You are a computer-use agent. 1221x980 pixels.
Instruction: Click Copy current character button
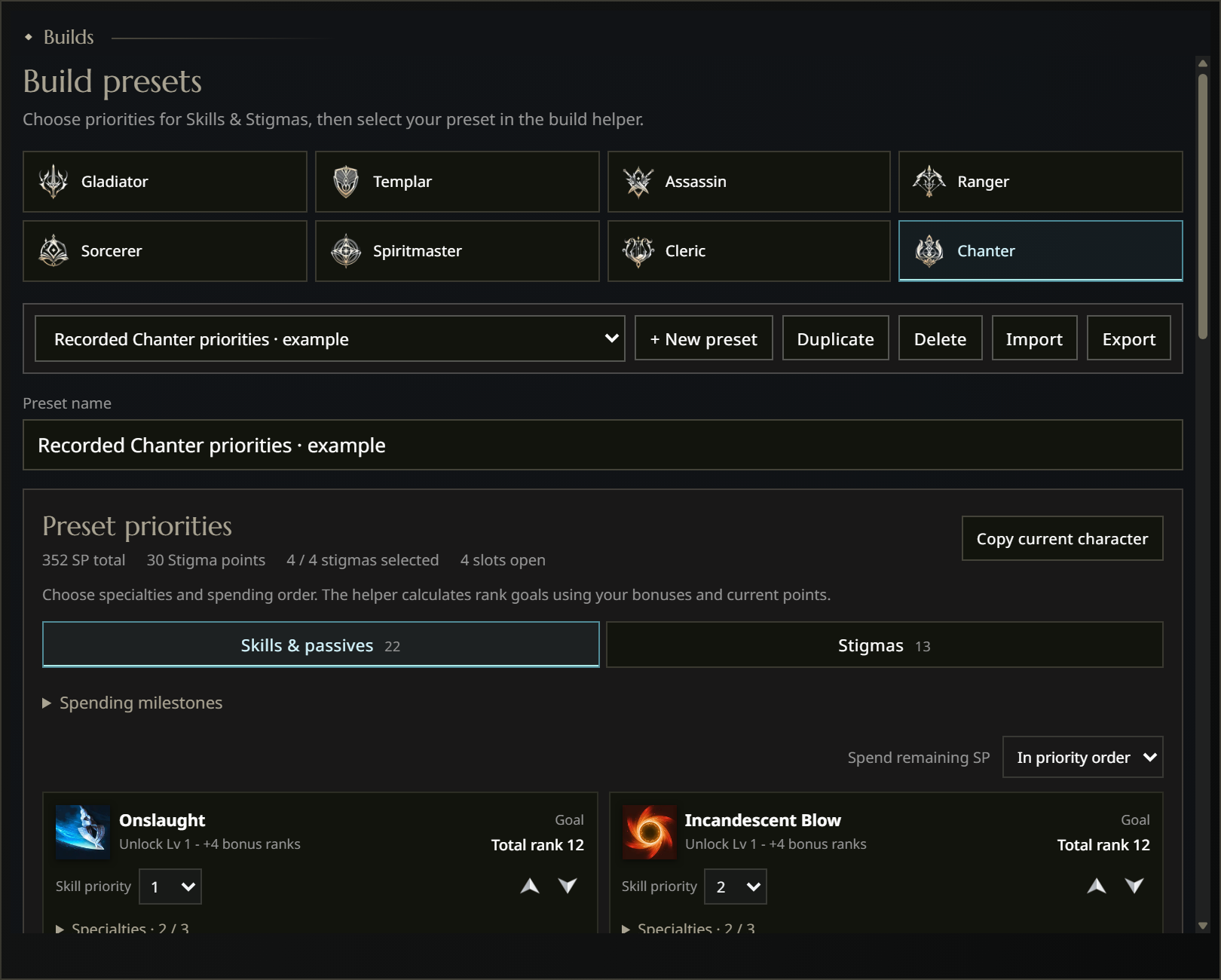1063,538
